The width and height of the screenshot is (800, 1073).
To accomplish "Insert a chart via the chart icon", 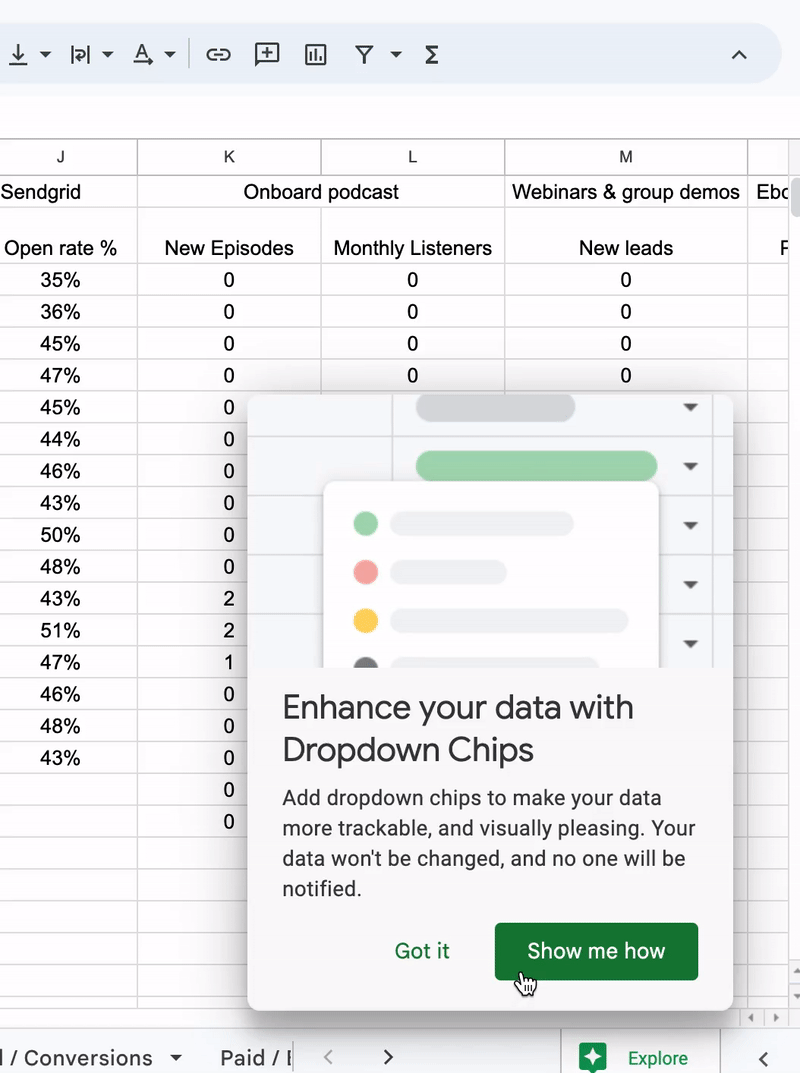I will 316,54.
